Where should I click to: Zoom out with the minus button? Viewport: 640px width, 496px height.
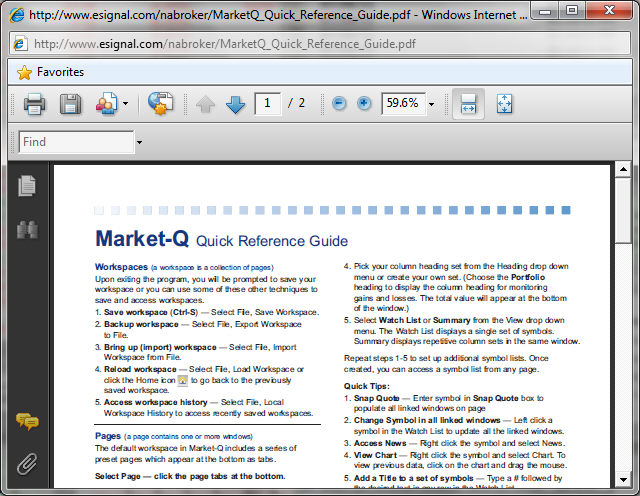339,103
